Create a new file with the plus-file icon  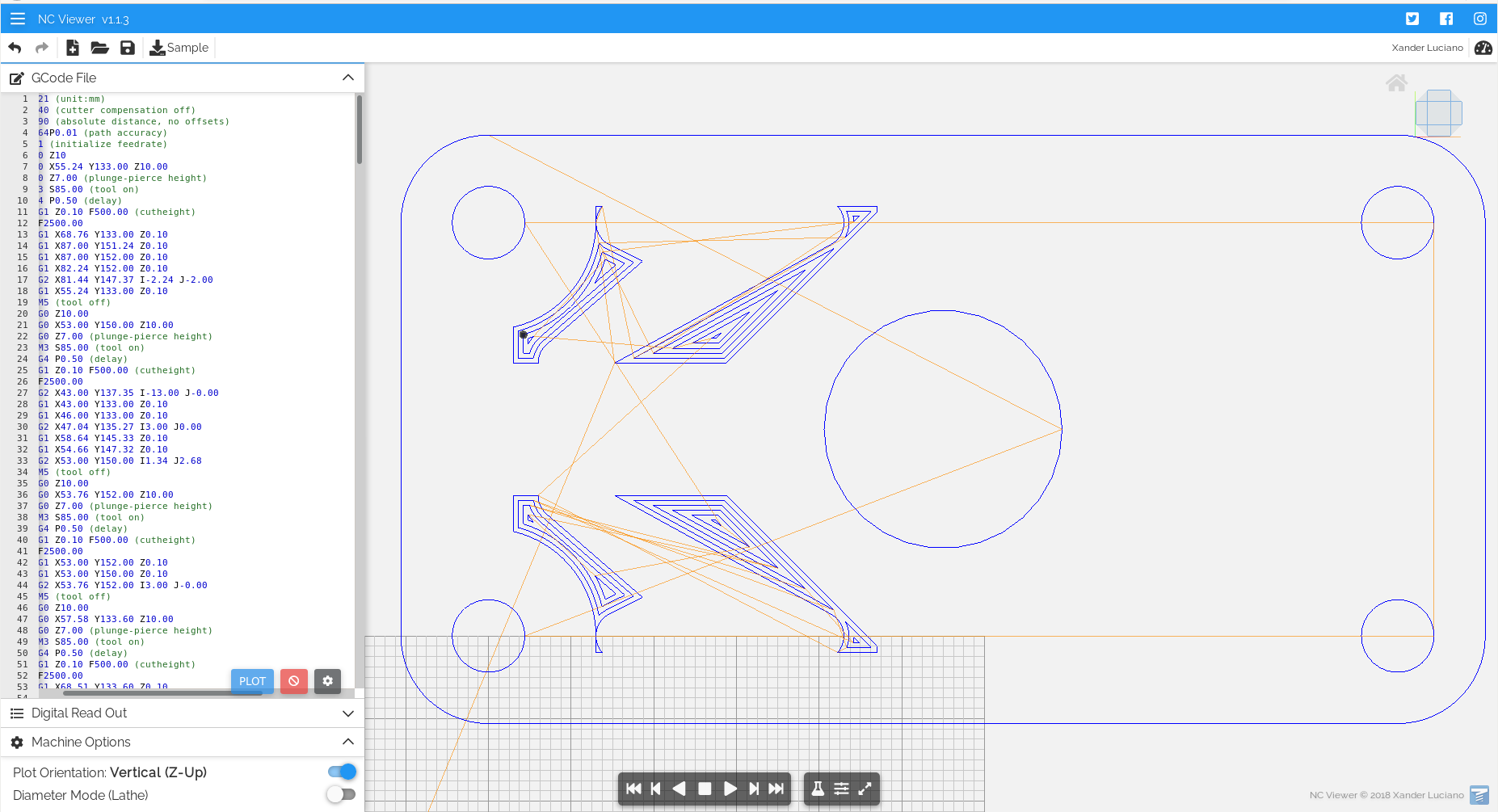tap(73, 48)
